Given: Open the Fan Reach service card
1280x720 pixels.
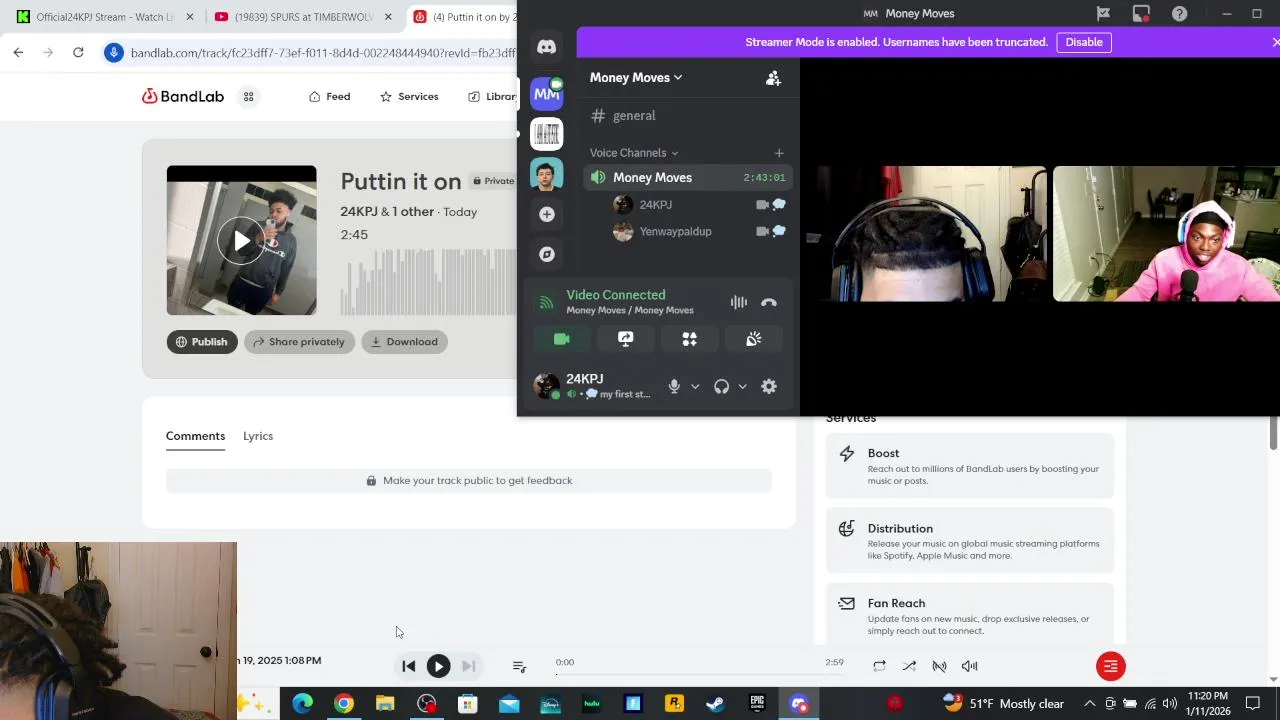Looking at the screenshot, I should tap(969, 614).
